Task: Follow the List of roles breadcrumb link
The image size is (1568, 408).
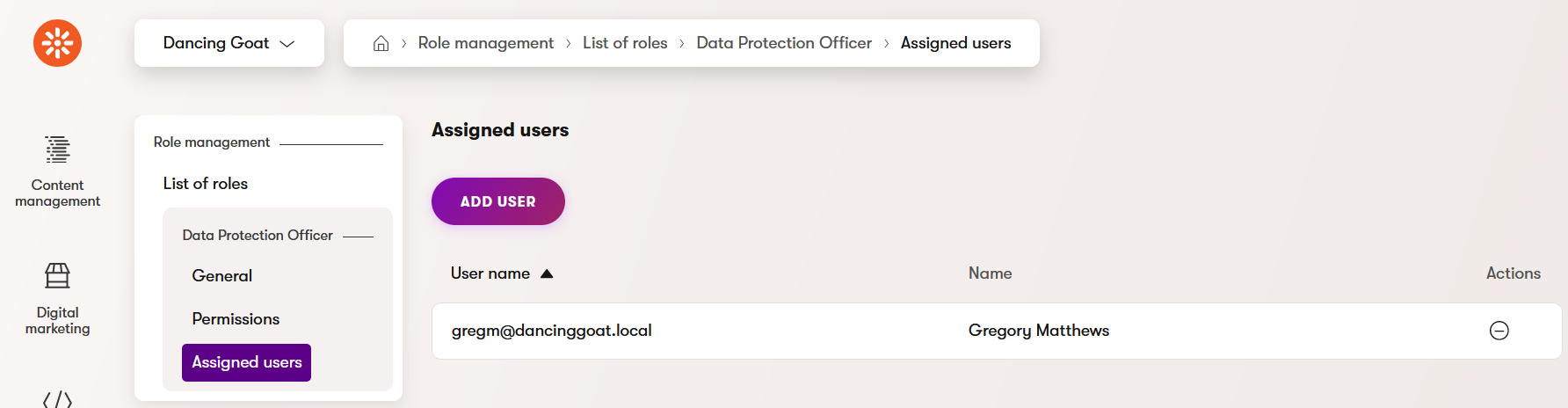Action: [625, 43]
